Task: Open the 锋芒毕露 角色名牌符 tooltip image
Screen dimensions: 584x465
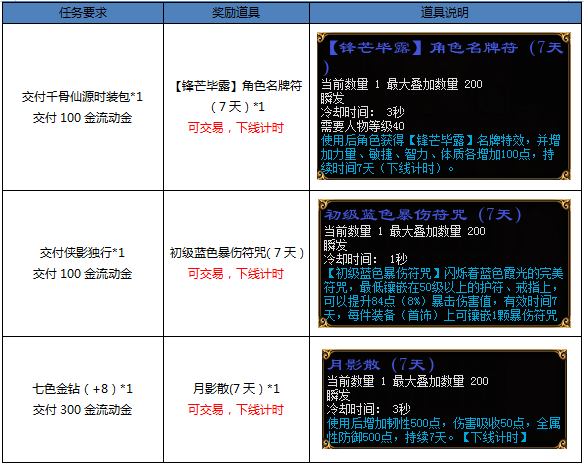Action: pyautogui.click(x=444, y=106)
